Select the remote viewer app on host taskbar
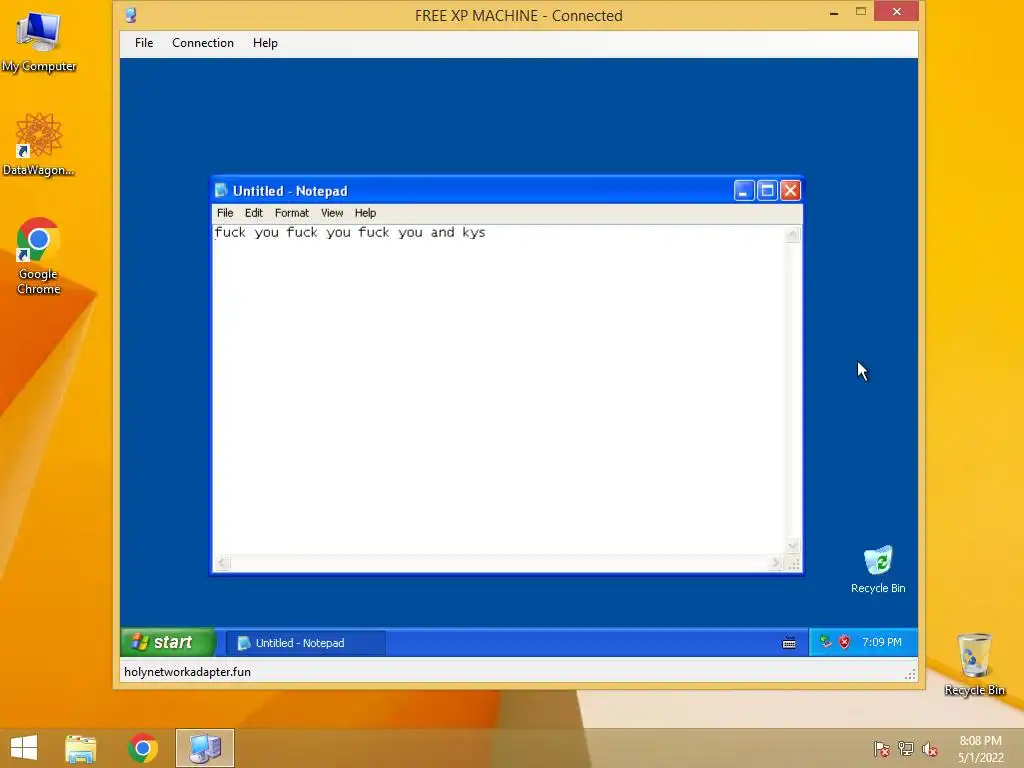 [204, 748]
